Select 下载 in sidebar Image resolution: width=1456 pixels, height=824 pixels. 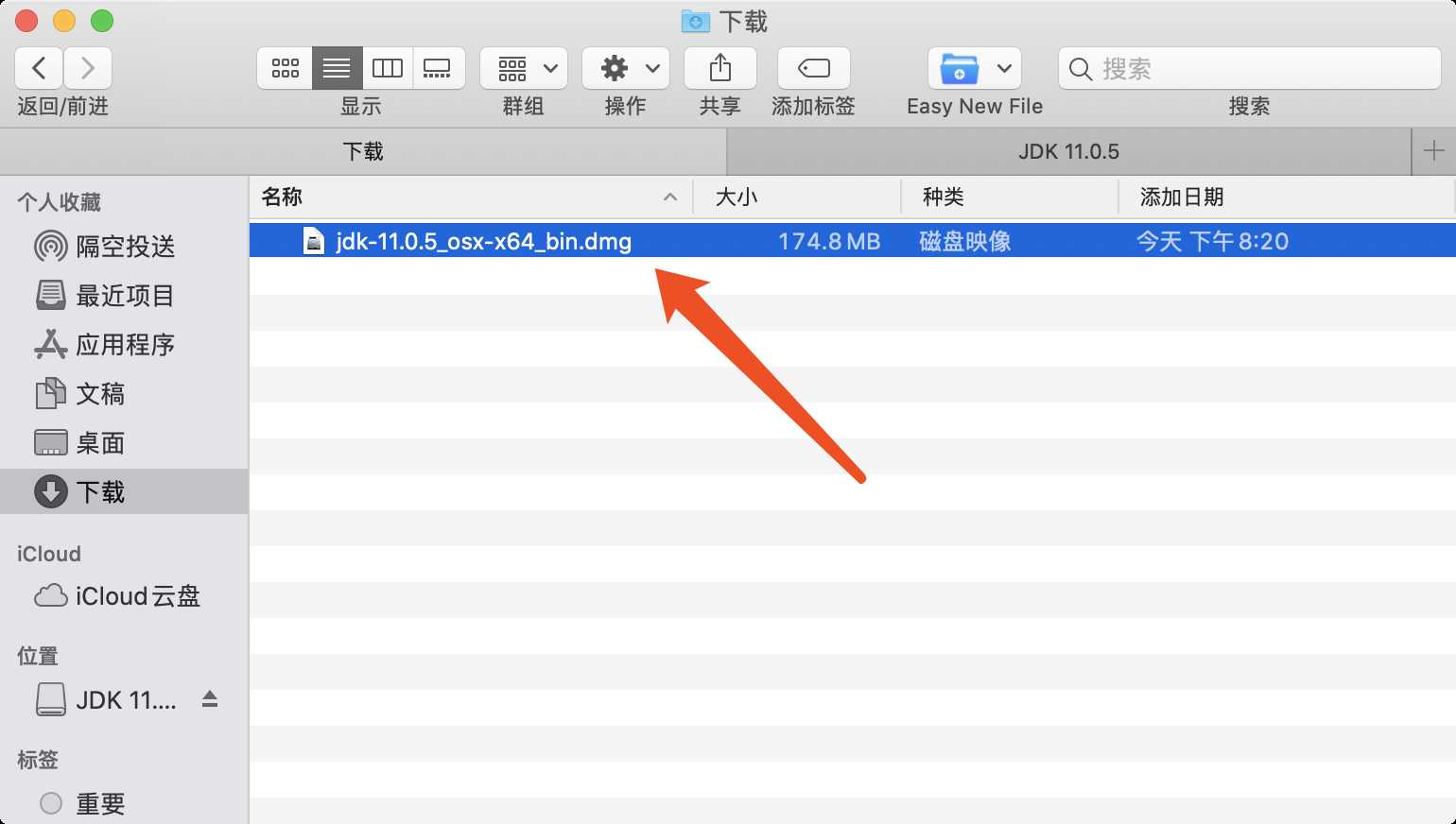click(x=124, y=491)
